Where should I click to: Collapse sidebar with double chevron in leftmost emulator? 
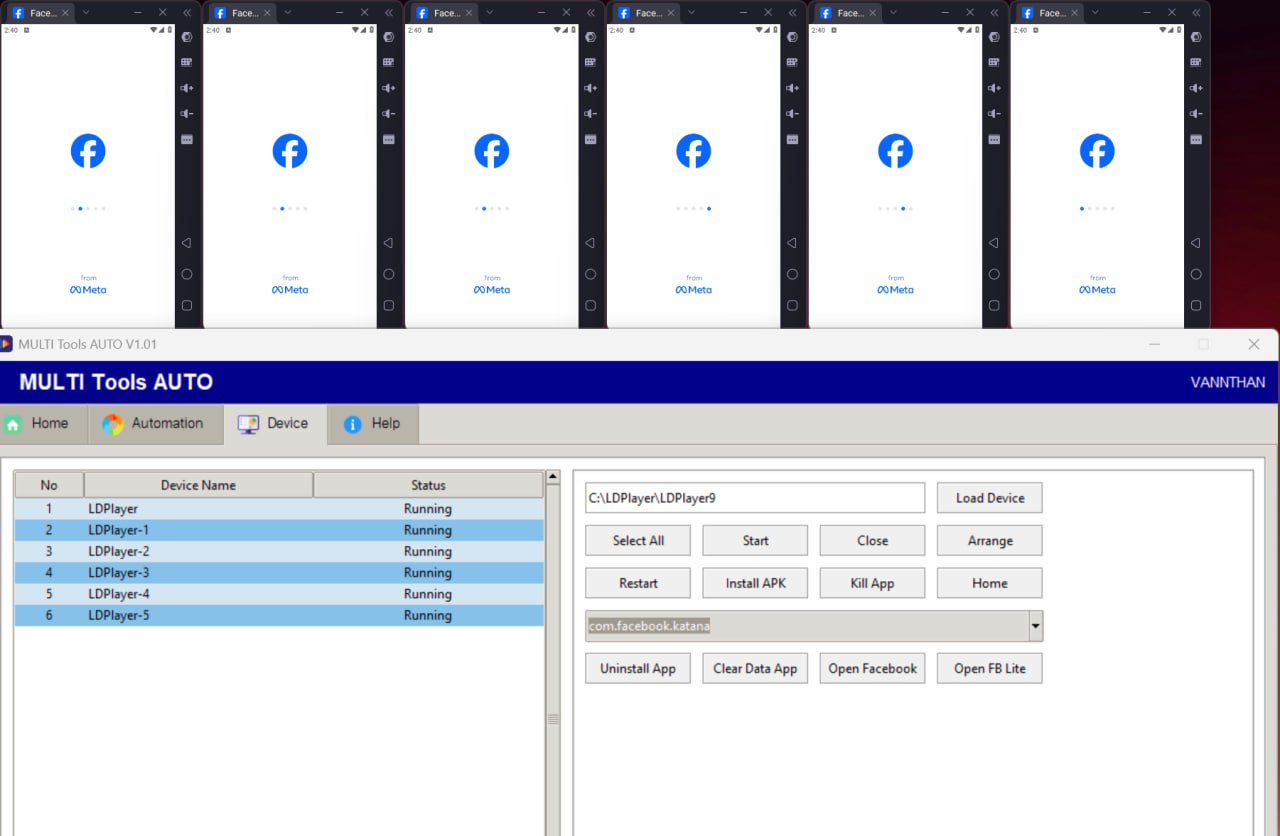point(187,12)
